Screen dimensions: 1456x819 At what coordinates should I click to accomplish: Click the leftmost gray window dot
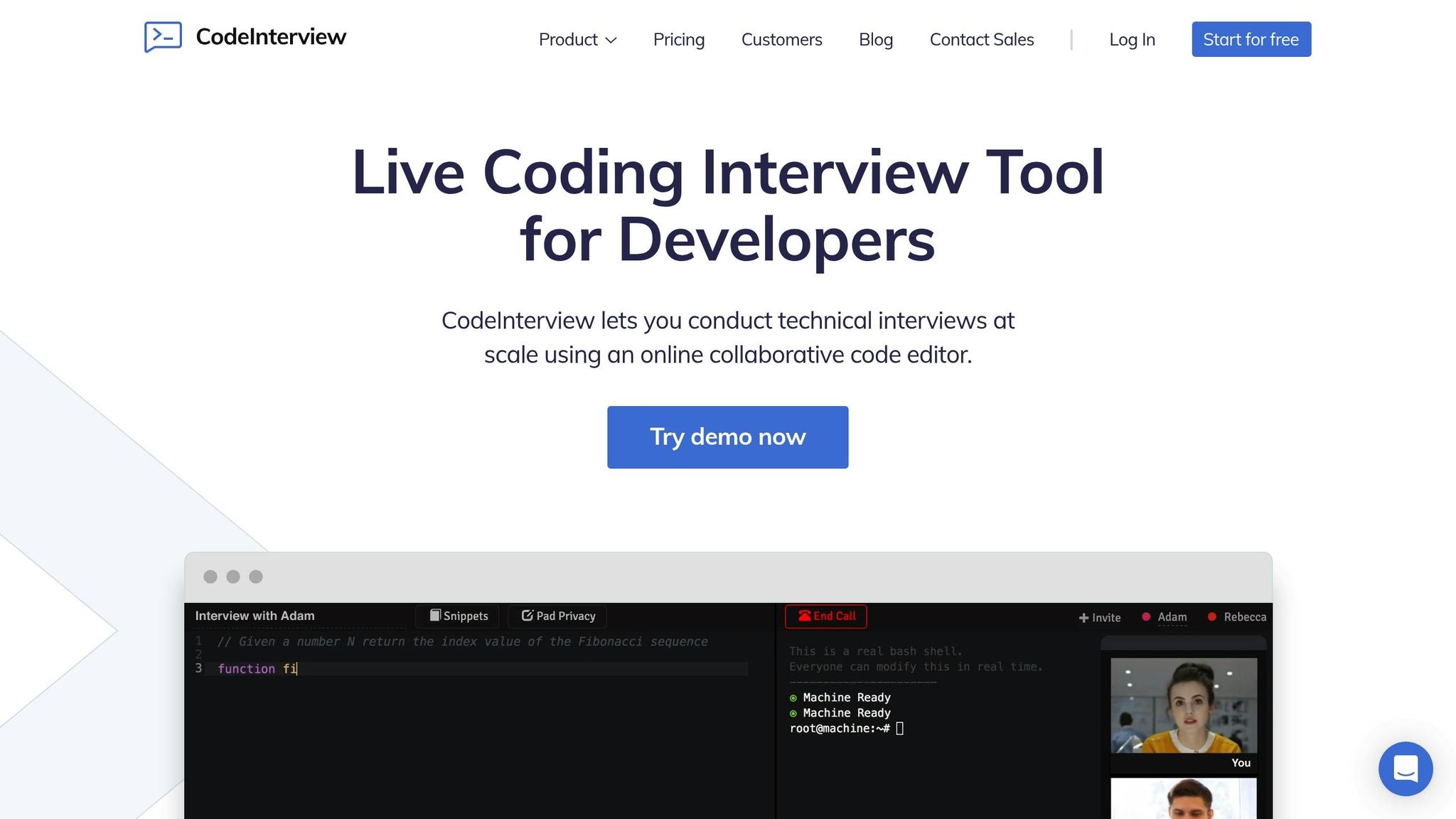click(210, 577)
